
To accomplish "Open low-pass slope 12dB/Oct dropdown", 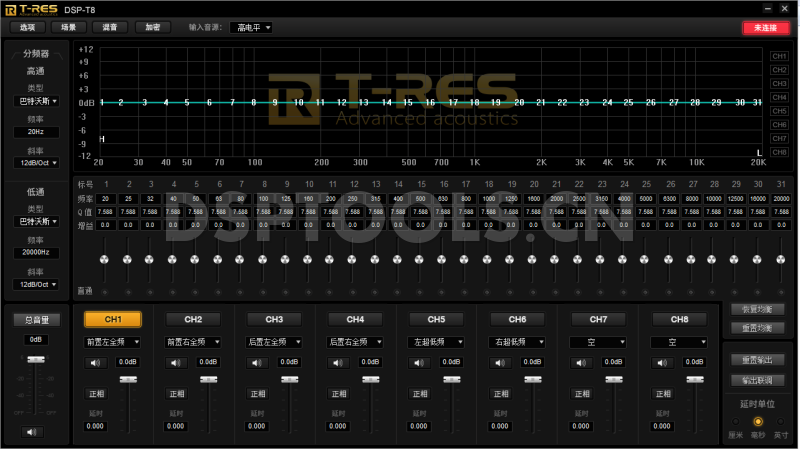I will point(36,285).
